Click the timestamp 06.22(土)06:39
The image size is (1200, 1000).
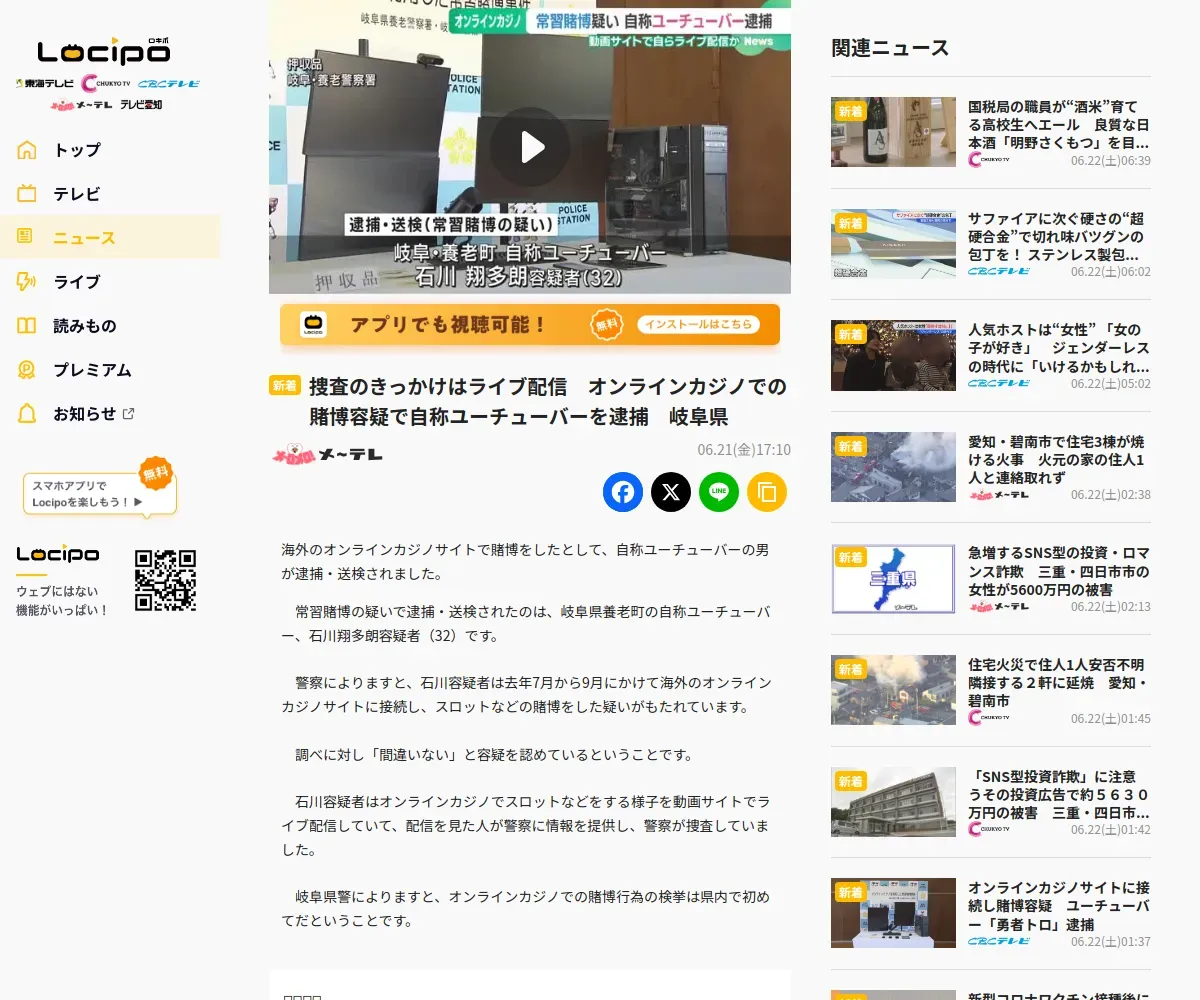[x=1111, y=160]
